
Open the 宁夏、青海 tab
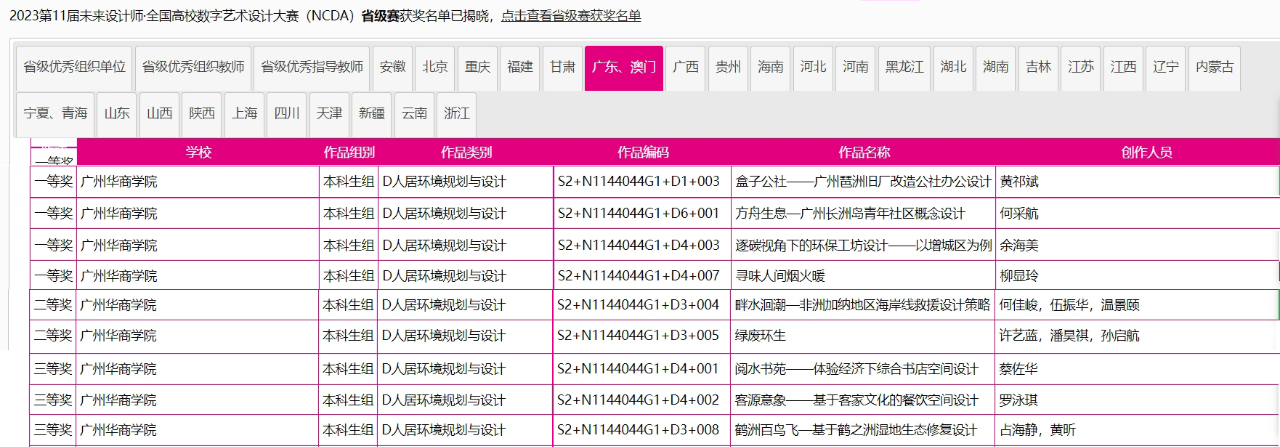[55, 114]
